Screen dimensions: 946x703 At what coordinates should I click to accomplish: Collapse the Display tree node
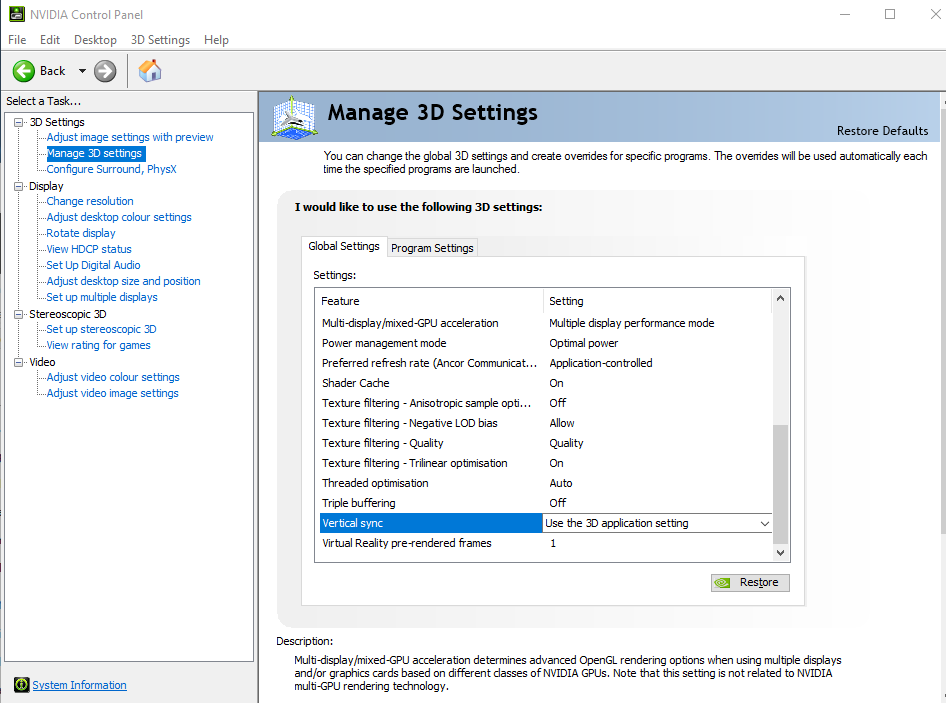[19, 186]
